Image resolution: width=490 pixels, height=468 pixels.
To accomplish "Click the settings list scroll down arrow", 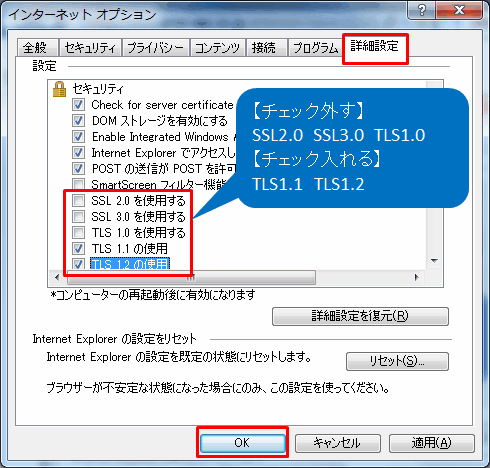I will pos(434,261).
